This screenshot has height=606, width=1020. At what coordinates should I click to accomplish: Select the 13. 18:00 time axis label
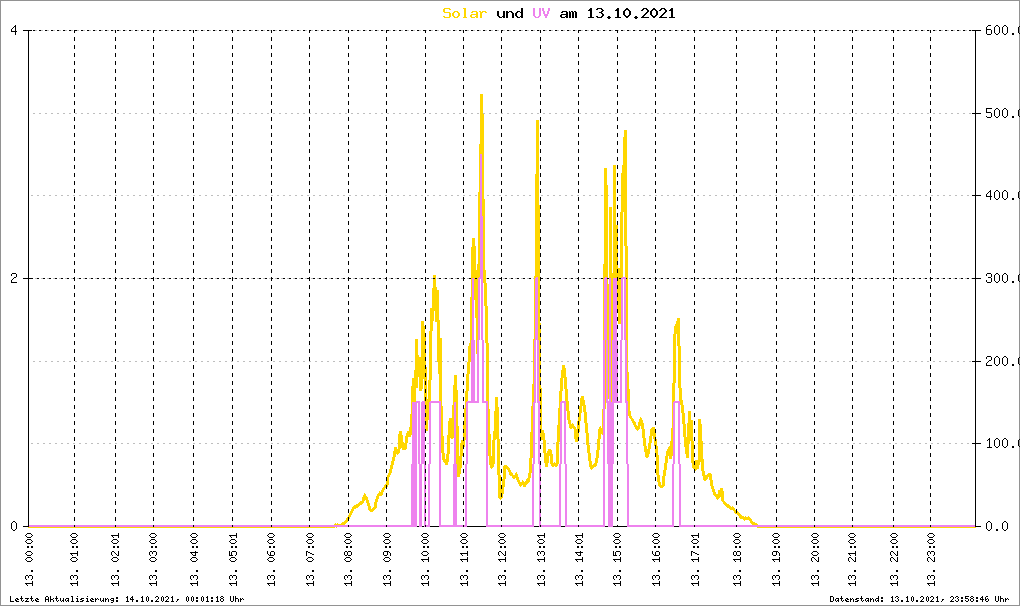pos(737,559)
